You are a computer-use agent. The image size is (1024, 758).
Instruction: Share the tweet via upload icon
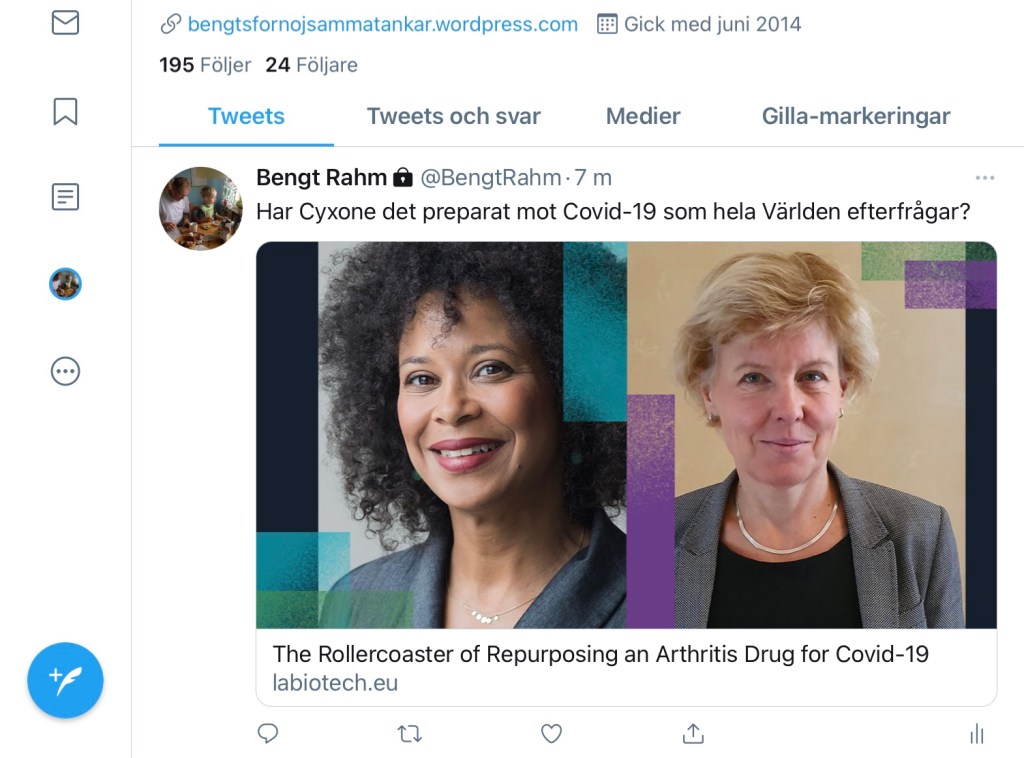[693, 734]
